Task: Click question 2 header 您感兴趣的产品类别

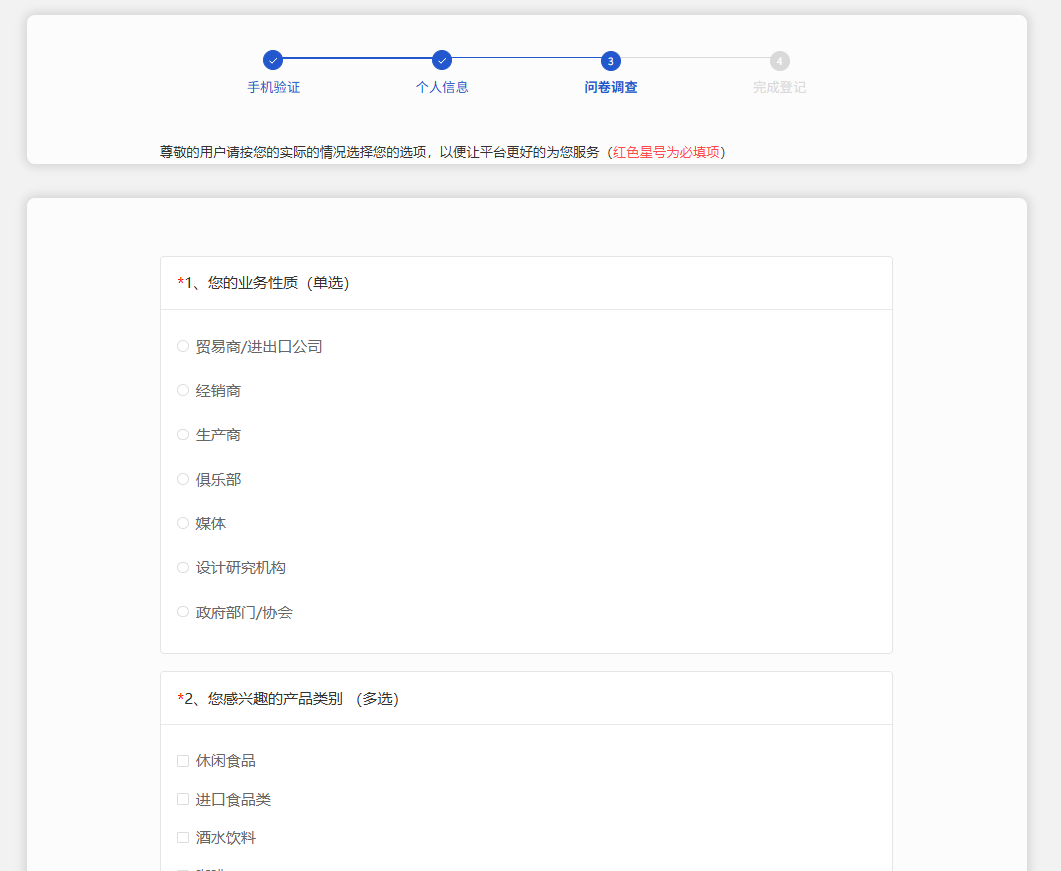Action: (x=288, y=699)
